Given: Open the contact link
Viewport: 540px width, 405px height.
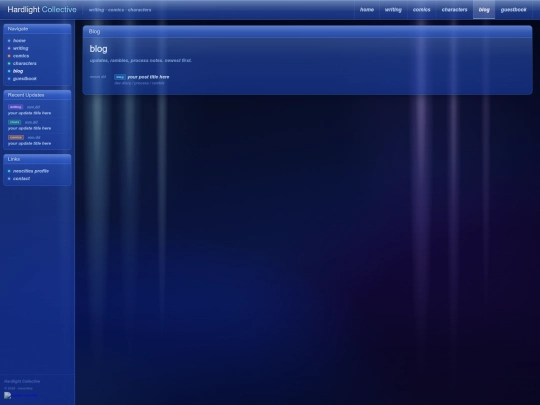Looking at the screenshot, I should click(x=21, y=179).
